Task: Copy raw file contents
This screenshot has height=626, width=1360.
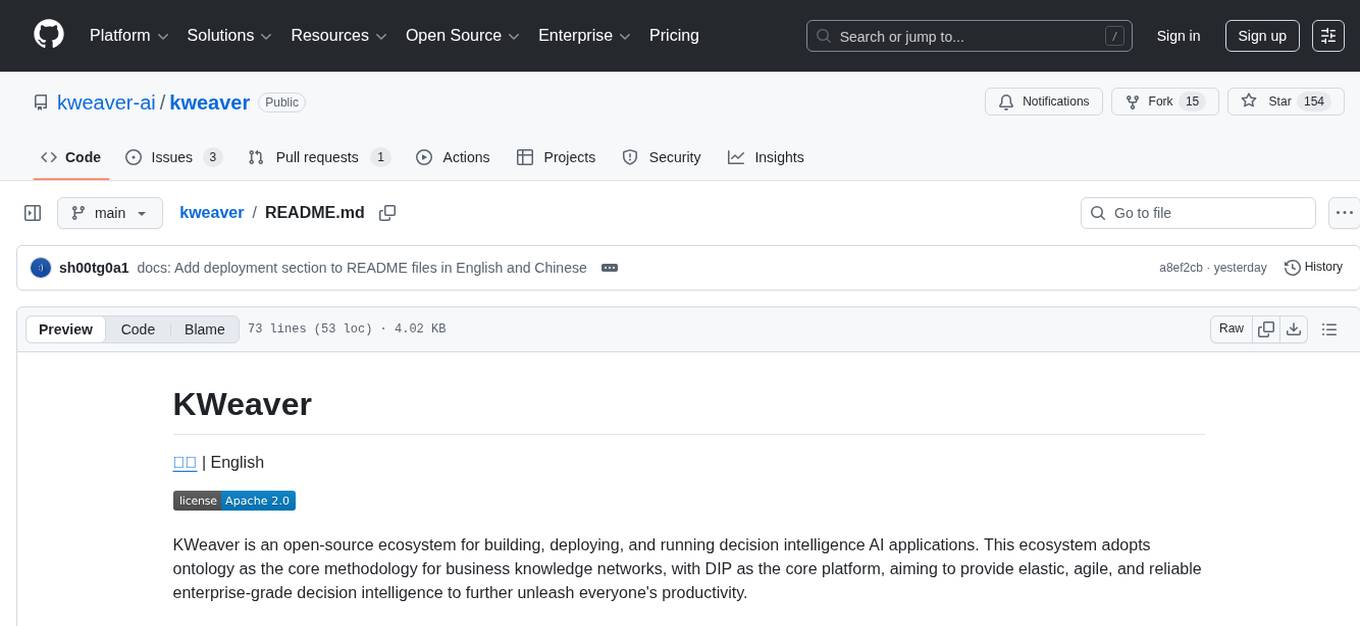Action: click(1266, 329)
